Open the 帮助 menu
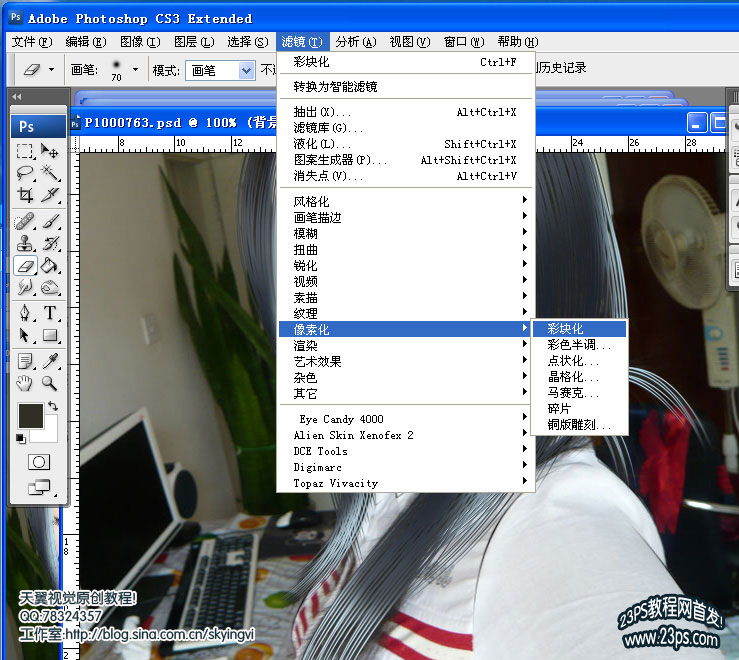739x660 pixels. click(517, 42)
